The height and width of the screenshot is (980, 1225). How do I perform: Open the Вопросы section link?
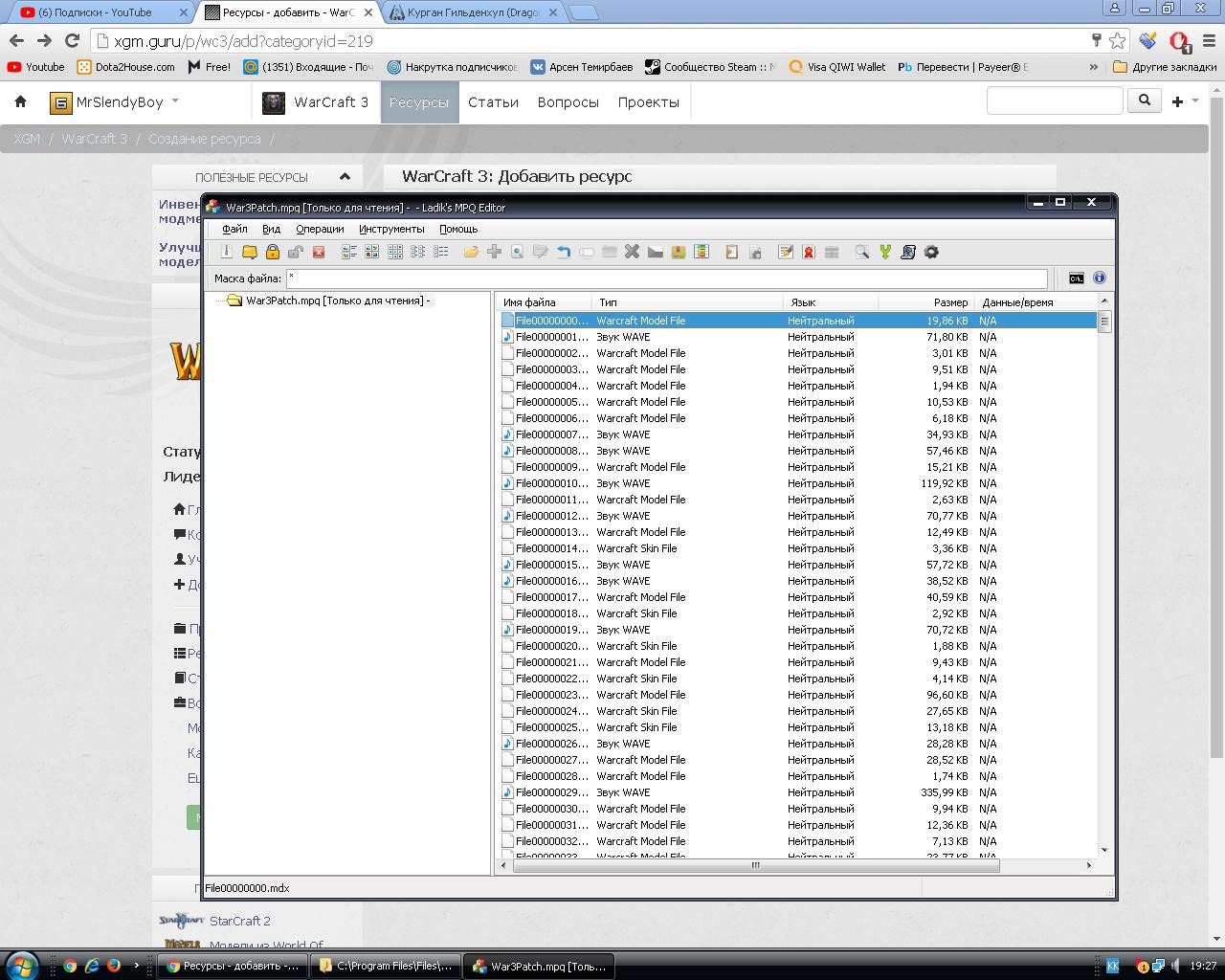[568, 102]
